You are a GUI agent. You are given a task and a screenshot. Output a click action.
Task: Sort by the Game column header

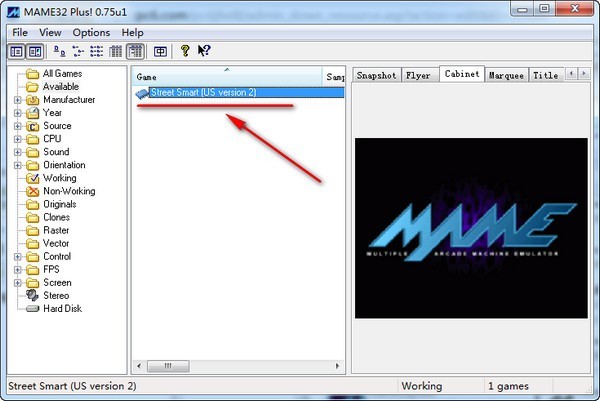227,77
